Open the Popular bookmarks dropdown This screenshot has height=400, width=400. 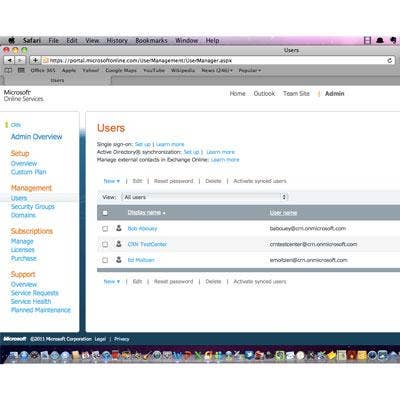(250, 70)
